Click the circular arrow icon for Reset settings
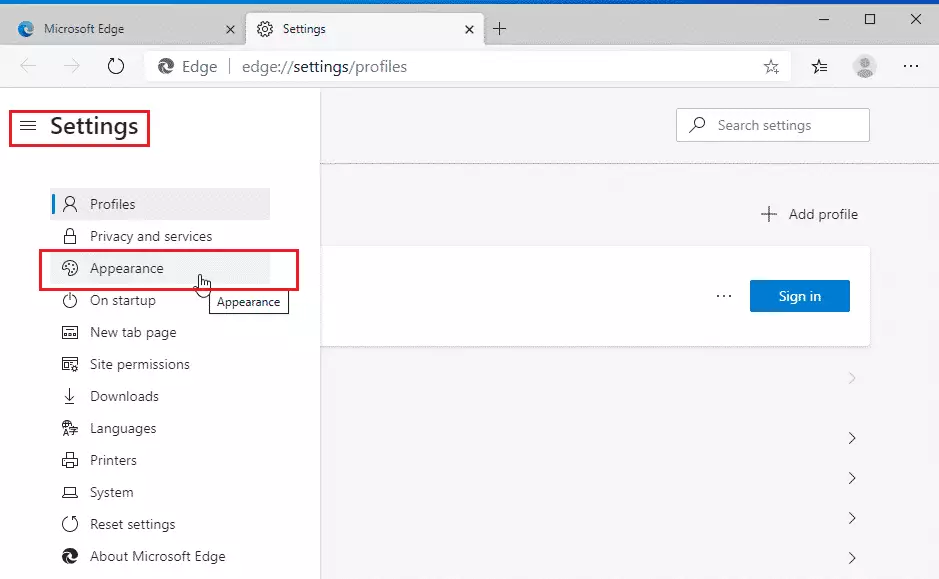939x579 pixels. click(70, 524)
